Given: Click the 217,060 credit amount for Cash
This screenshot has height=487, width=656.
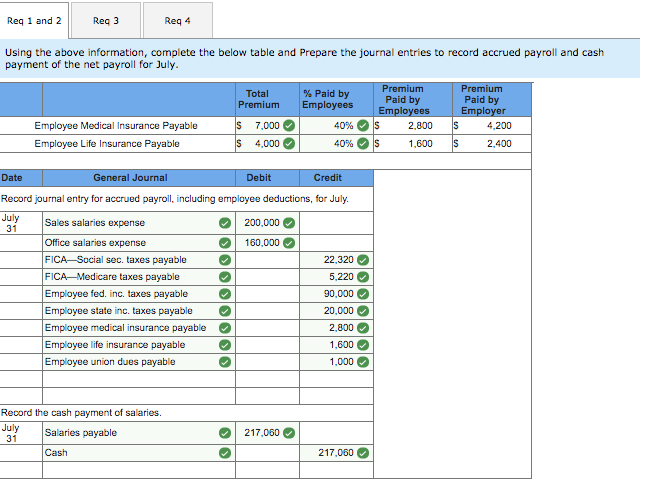Looking at the screenshot, I should 336,453.
